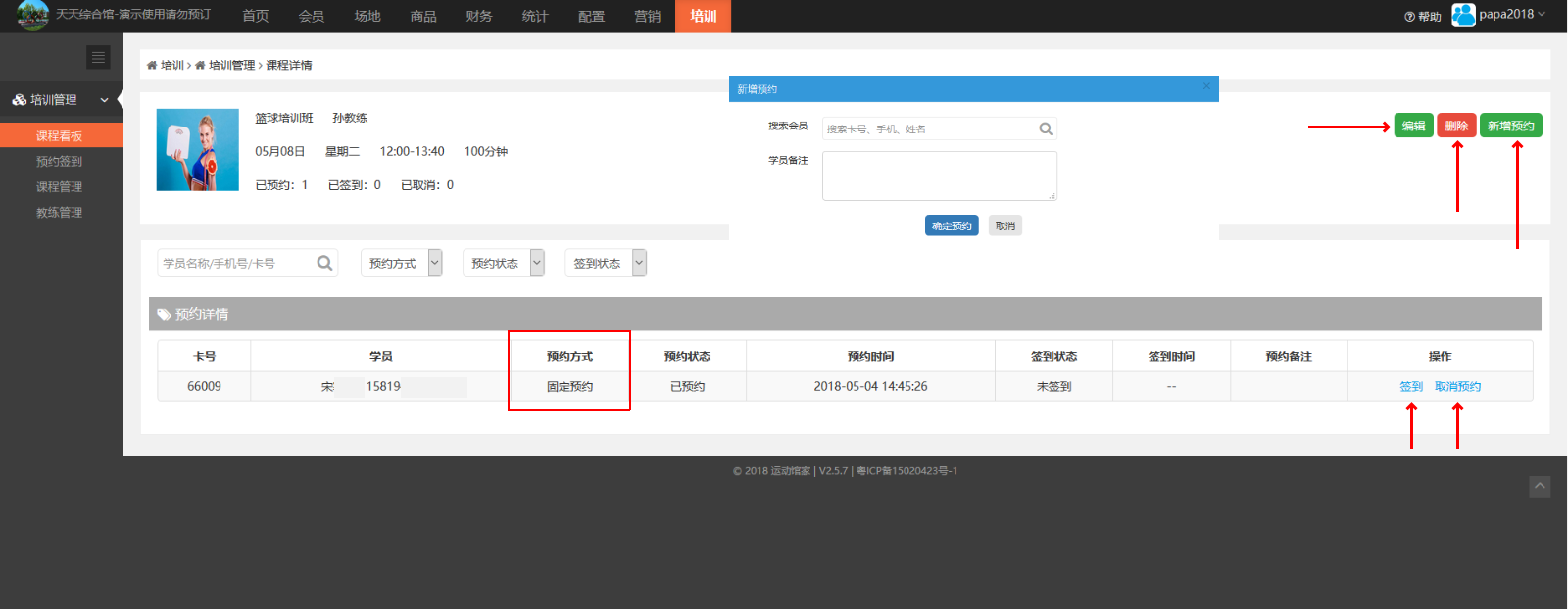Open the 配置 top menu
Image resolution: width=1568 pixels, height=609 pixels.
point(592,16)
